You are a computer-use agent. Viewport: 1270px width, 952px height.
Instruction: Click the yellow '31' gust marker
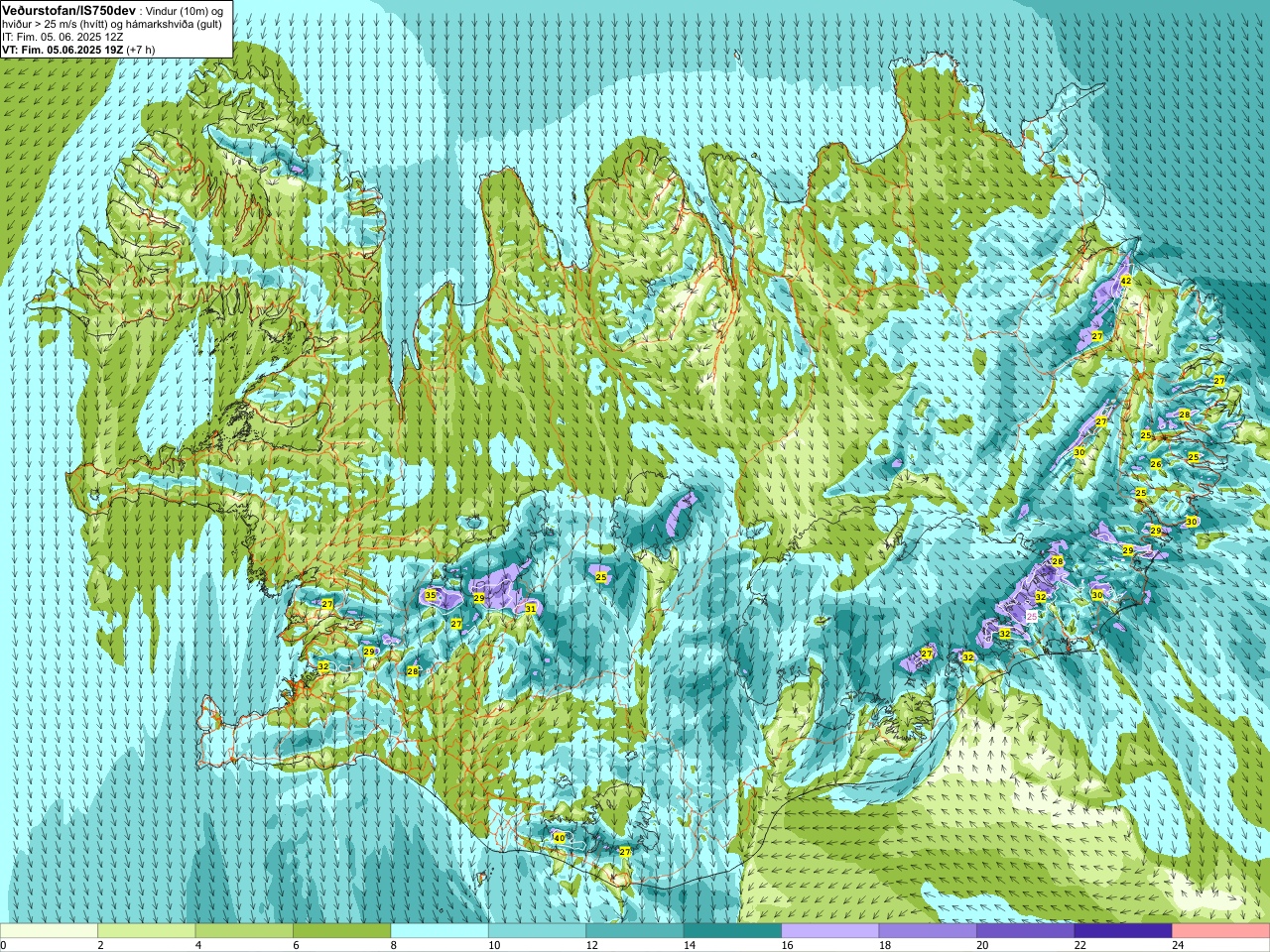[x=531, y=609]
